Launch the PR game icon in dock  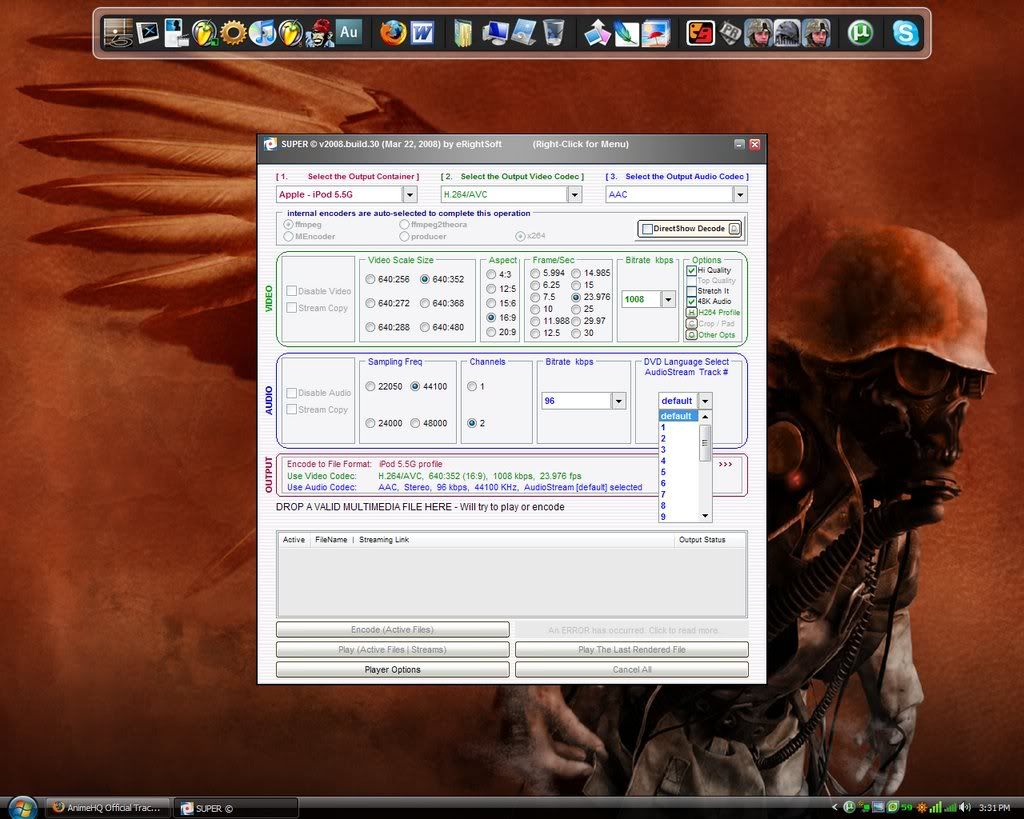(729, 32)
